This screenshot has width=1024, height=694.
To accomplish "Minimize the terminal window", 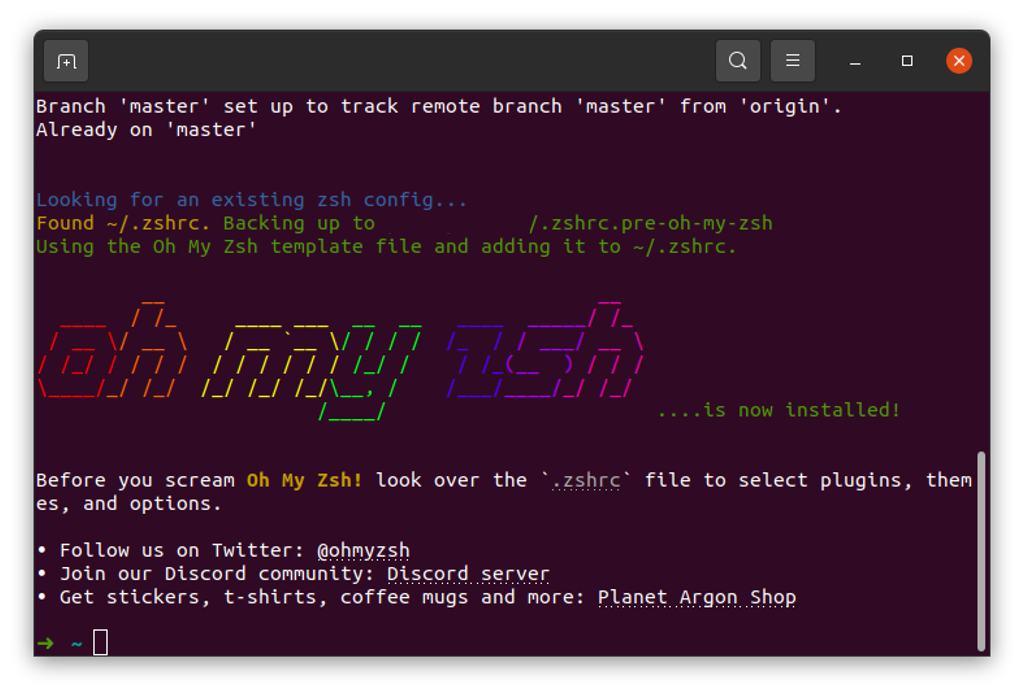I will pyautogui.click(x=855, y=61).
